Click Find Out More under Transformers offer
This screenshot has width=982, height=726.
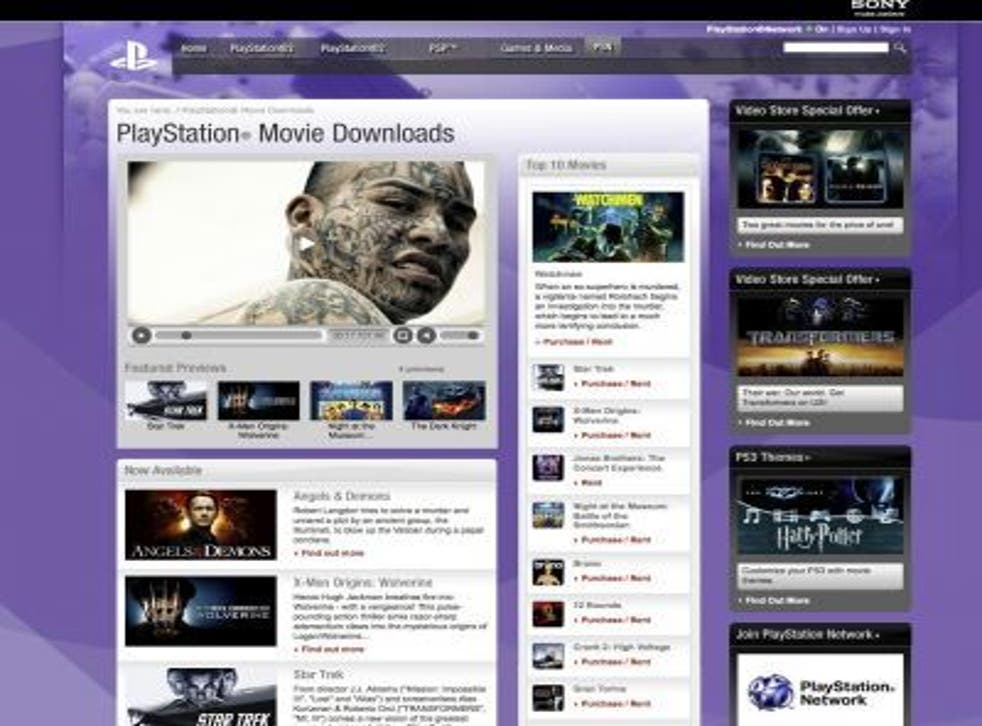[x=777, y=423]
